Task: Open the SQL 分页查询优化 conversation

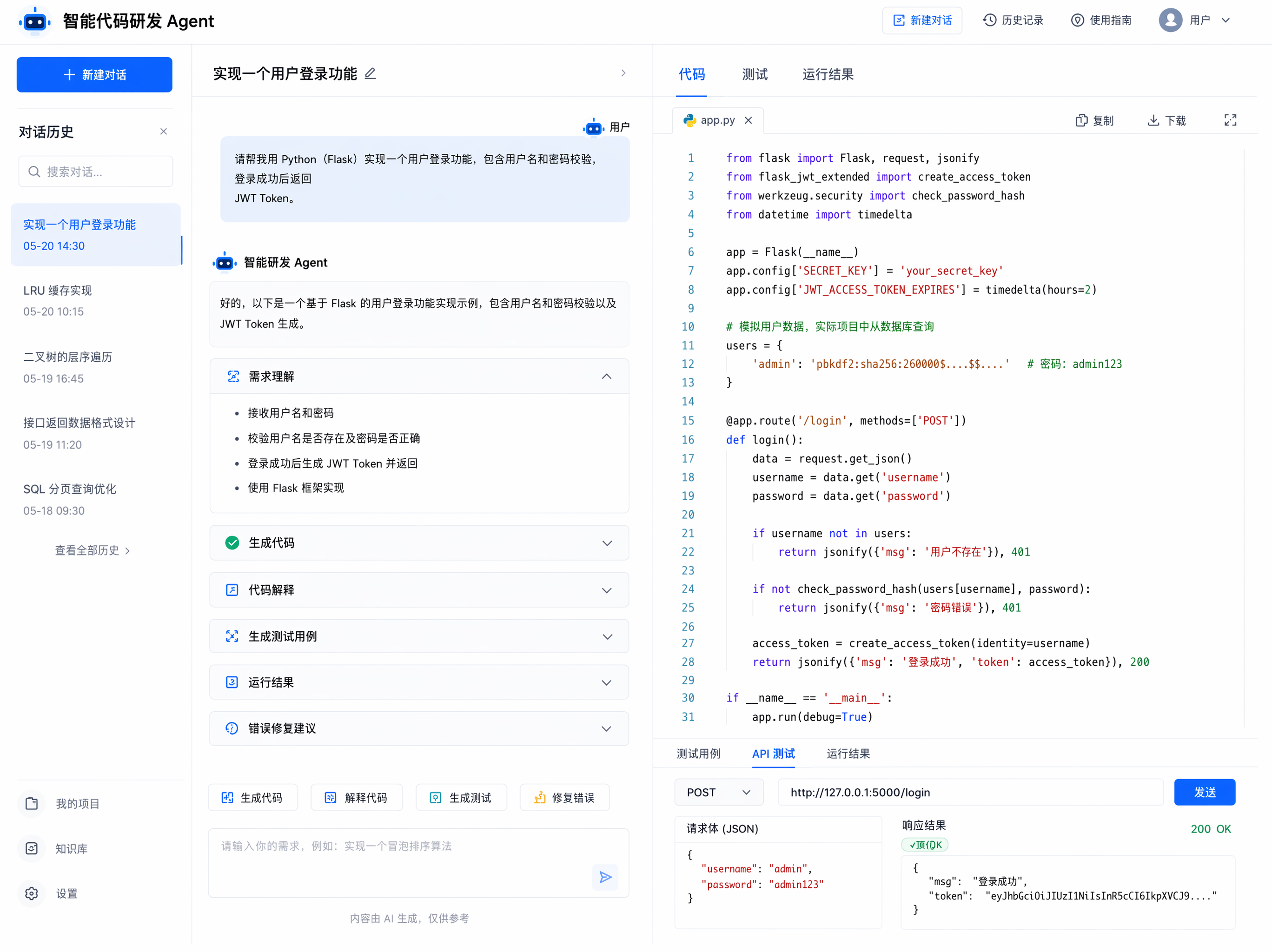Action: click(x=95, y=499)
